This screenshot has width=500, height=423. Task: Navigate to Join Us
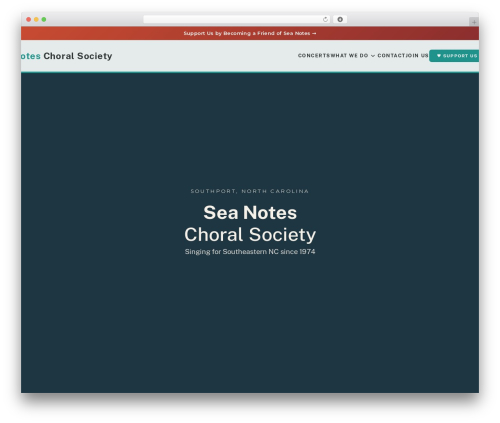pyautogui.click(x=417, y=56)
